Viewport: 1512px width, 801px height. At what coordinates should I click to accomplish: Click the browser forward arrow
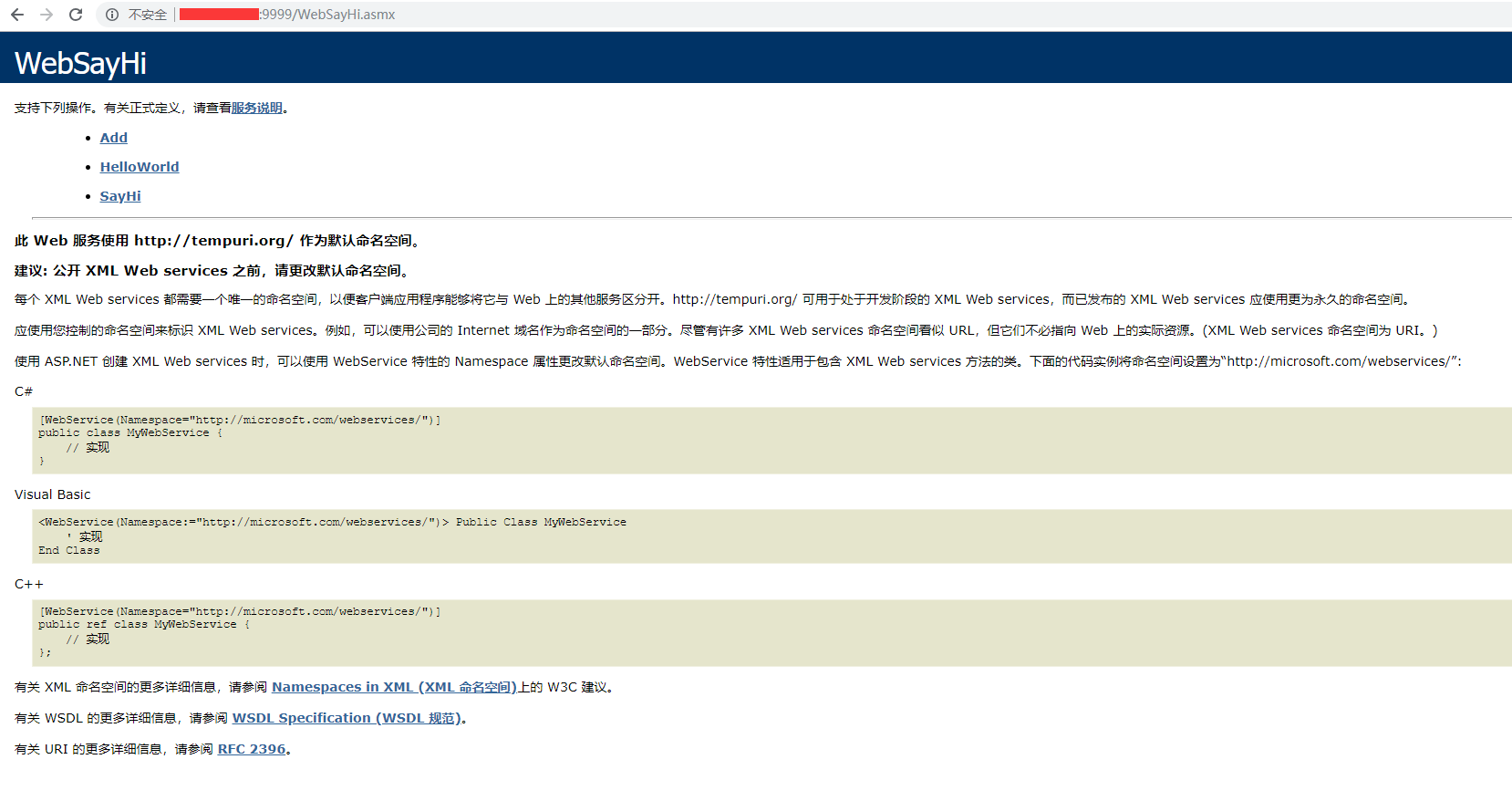click(47, 15)
